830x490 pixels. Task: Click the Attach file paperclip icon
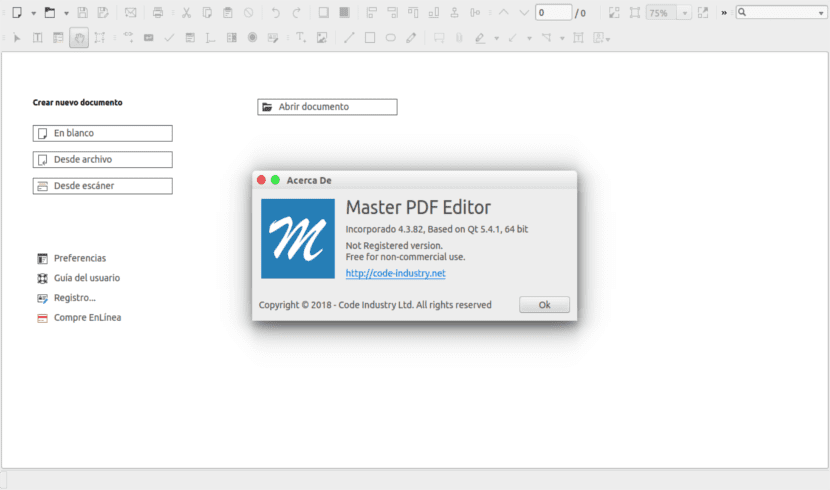459,38
